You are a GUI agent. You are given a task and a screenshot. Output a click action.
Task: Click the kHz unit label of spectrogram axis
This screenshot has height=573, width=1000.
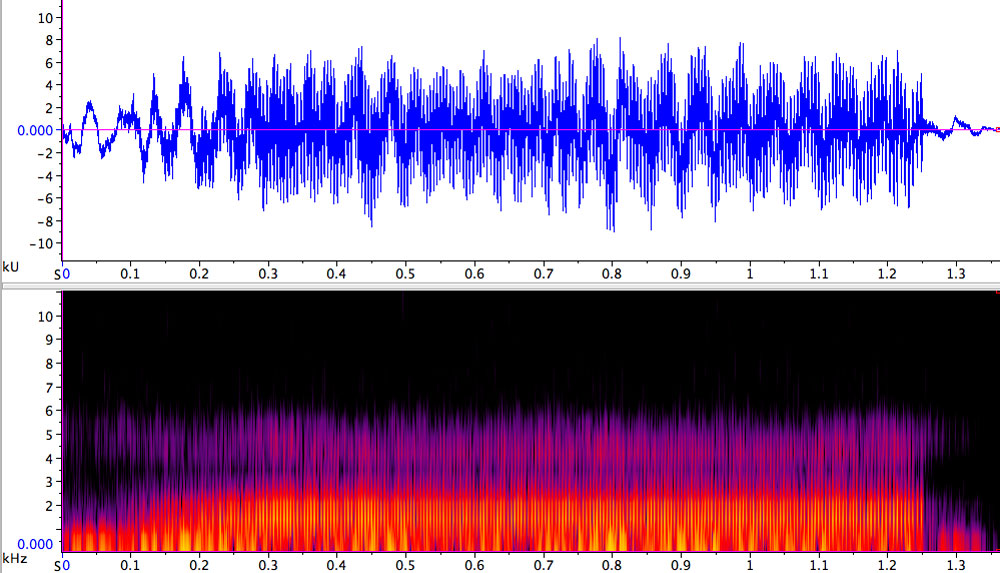pyautogui.click(x=15, y=559)
